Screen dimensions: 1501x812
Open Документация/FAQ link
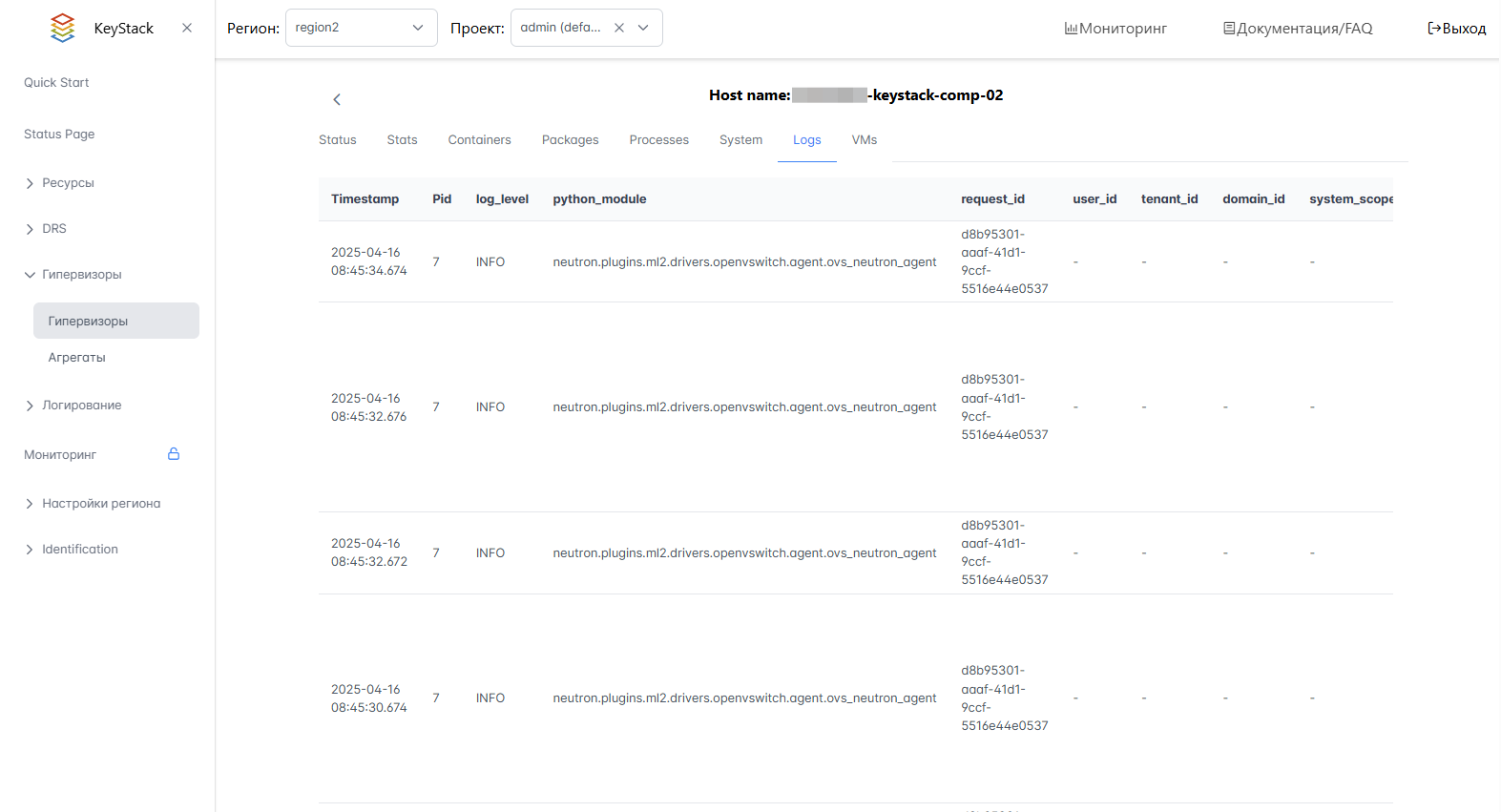1298,29
